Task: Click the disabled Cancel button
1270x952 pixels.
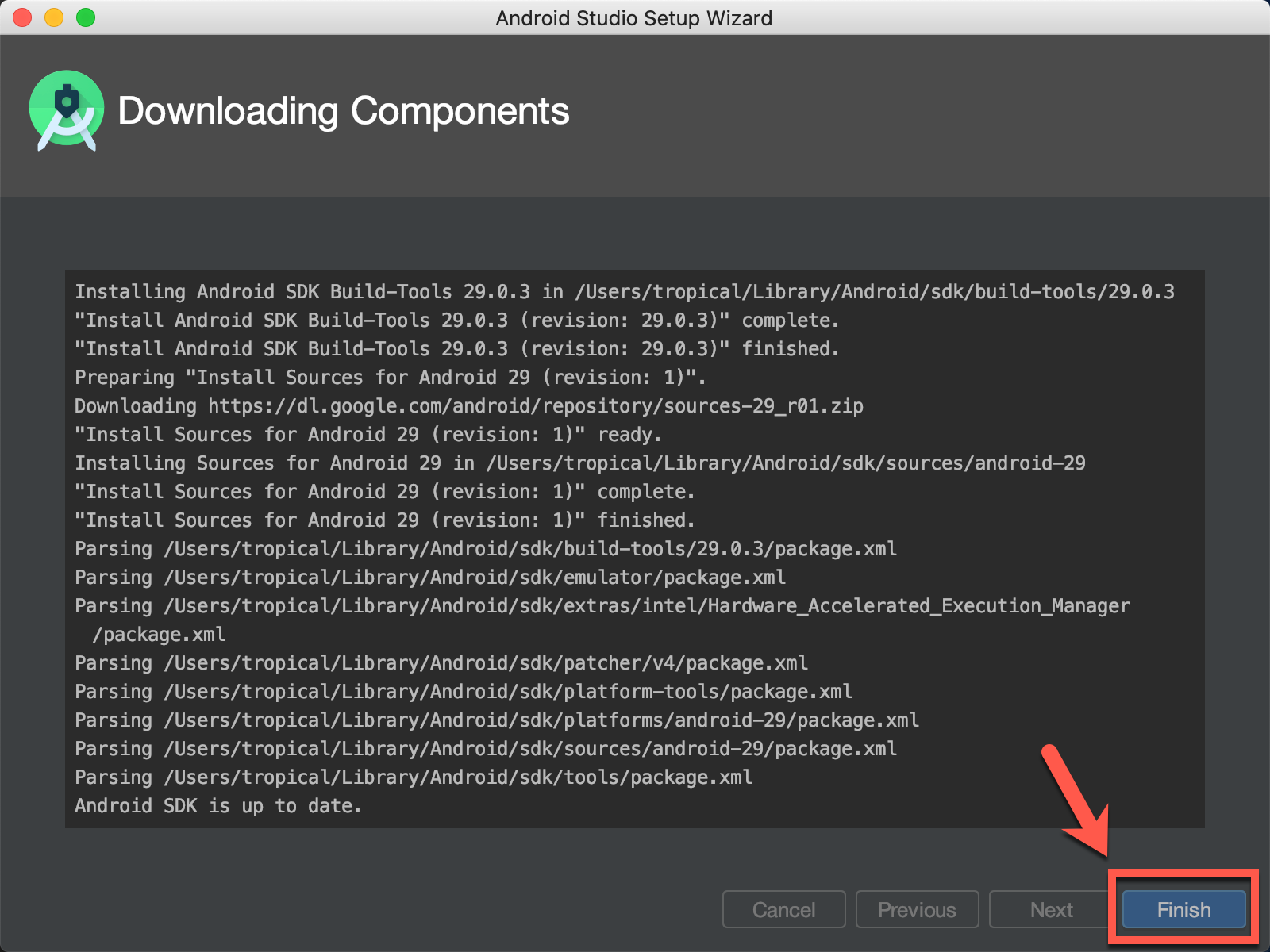Action: [x=783, y=909]
